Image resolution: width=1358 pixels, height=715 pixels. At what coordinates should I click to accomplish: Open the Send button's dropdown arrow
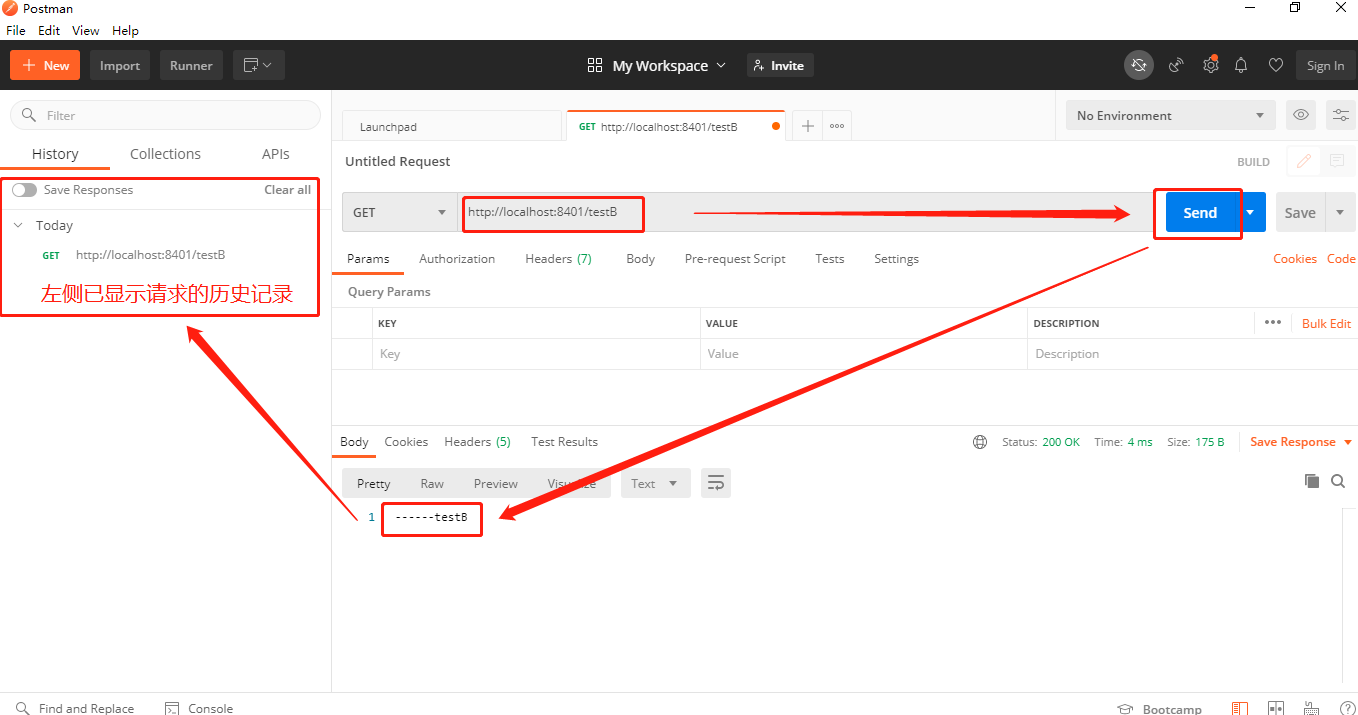pyautogui.click(x=1250, y=212)
